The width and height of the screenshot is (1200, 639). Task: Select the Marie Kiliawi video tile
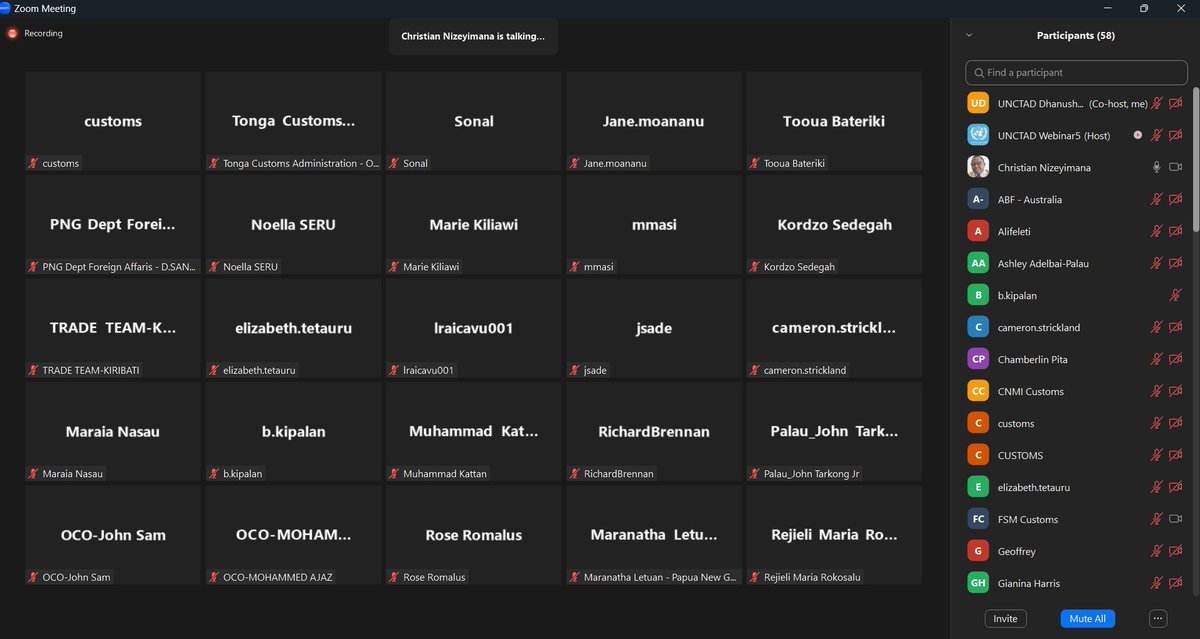point(474,224)
